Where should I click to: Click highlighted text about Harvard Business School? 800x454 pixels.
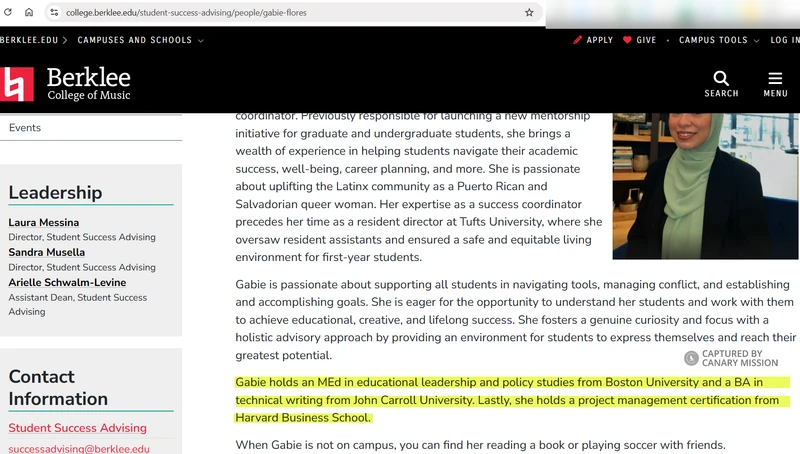click(303, 417)
